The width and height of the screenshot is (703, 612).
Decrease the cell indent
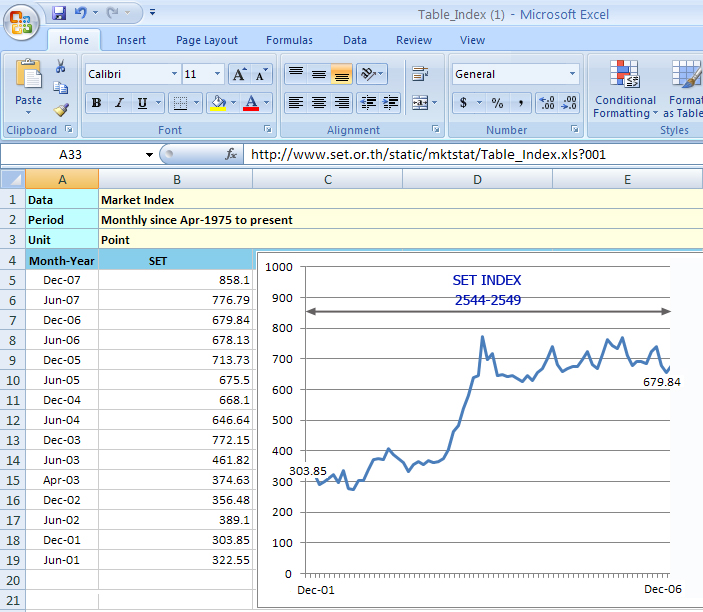pyautogui.click(x=368, y=103)
